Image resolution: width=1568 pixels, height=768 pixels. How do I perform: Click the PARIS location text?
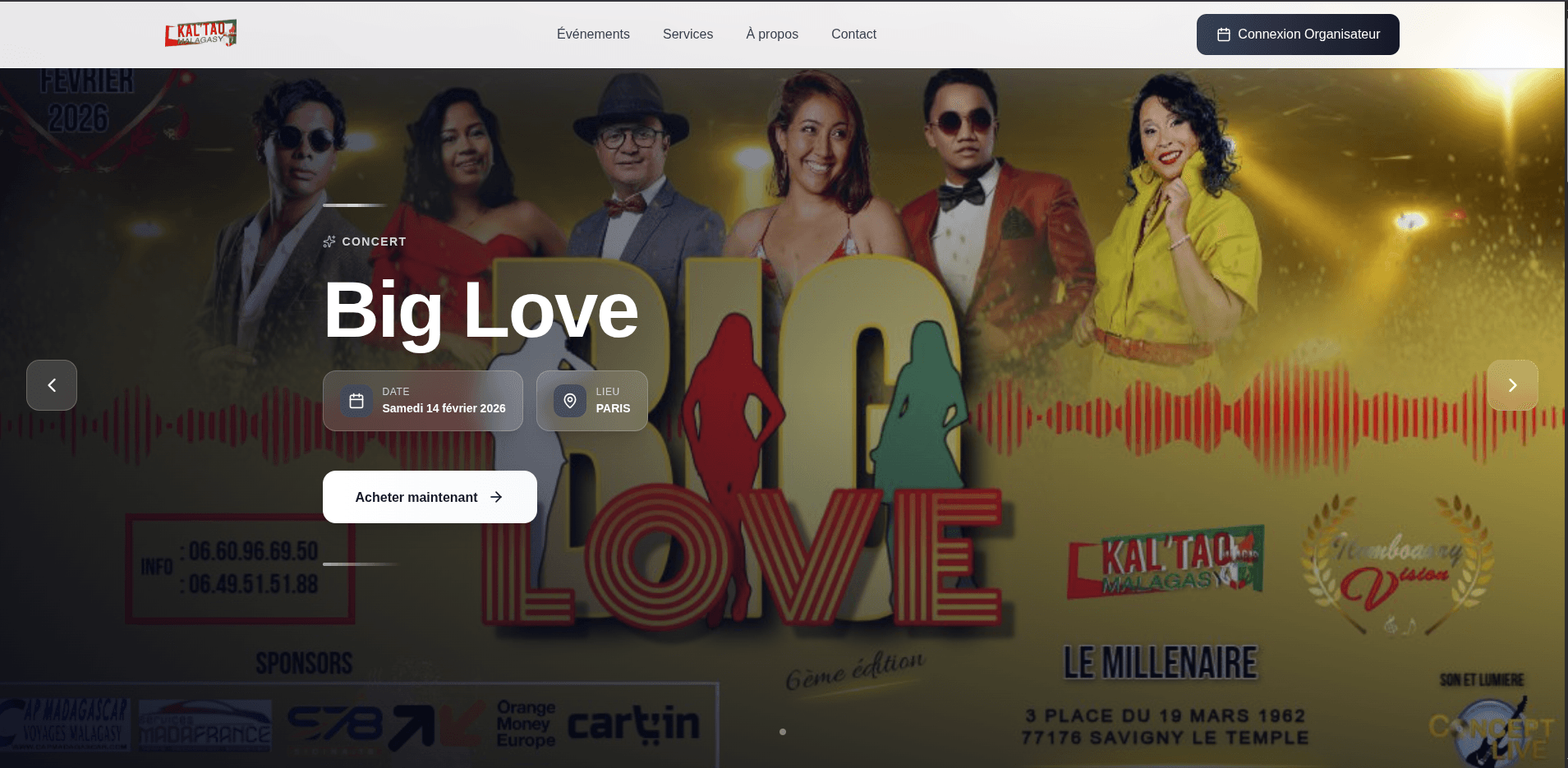point(613,408)
